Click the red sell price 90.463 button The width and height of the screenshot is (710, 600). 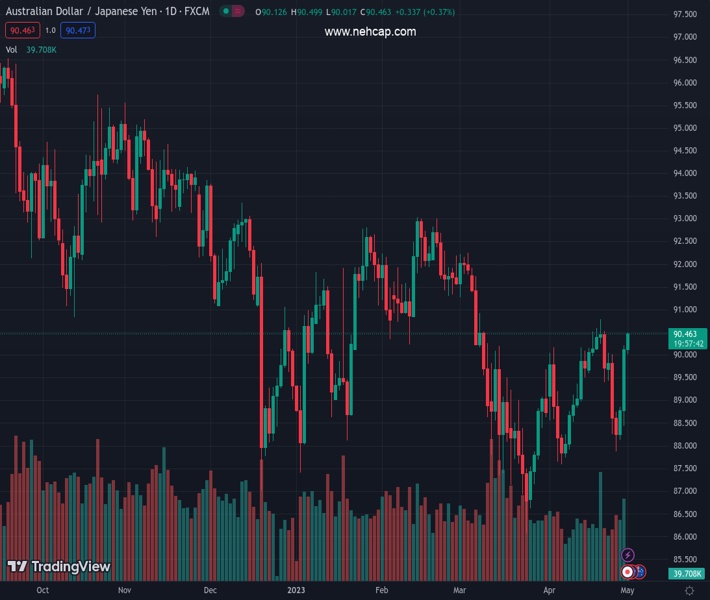click(22, 30)
